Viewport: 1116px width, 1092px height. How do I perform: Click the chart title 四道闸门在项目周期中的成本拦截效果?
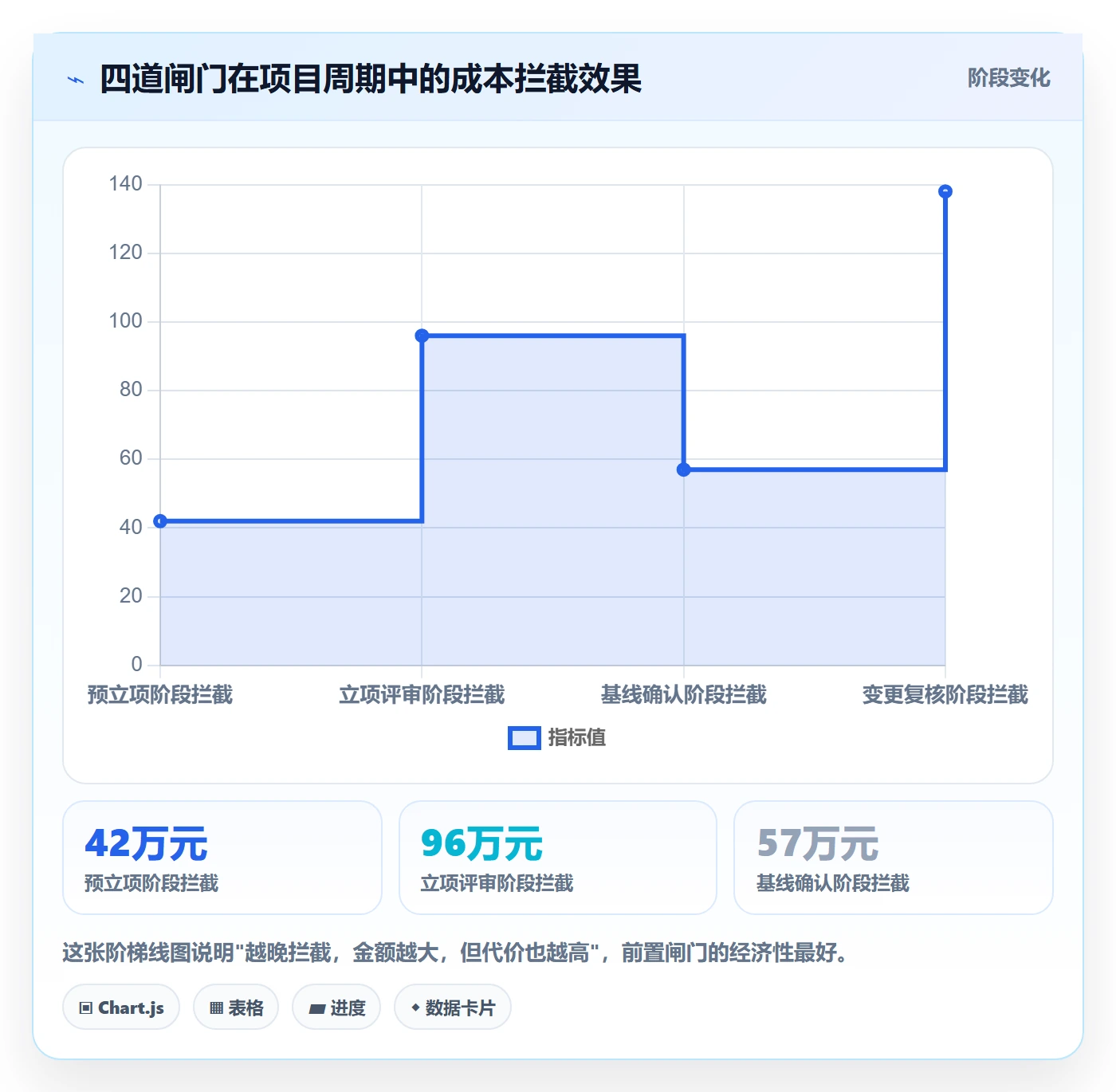[x=371, y=79]
